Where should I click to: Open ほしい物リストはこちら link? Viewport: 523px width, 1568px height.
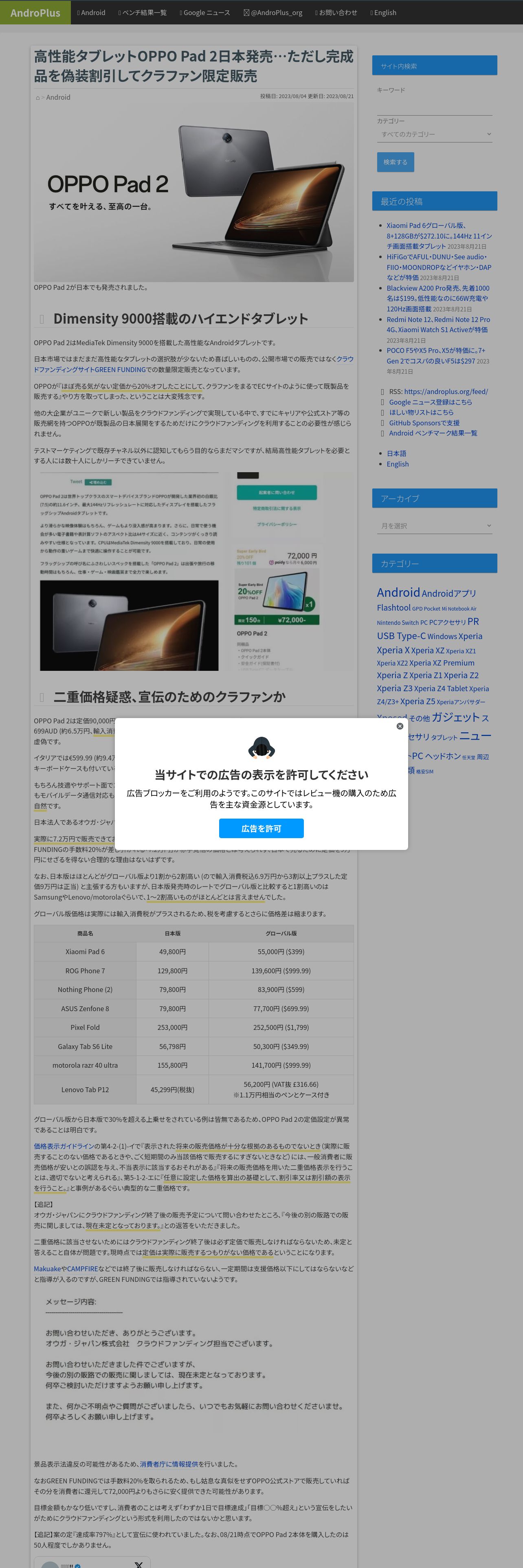click(421, 413)
